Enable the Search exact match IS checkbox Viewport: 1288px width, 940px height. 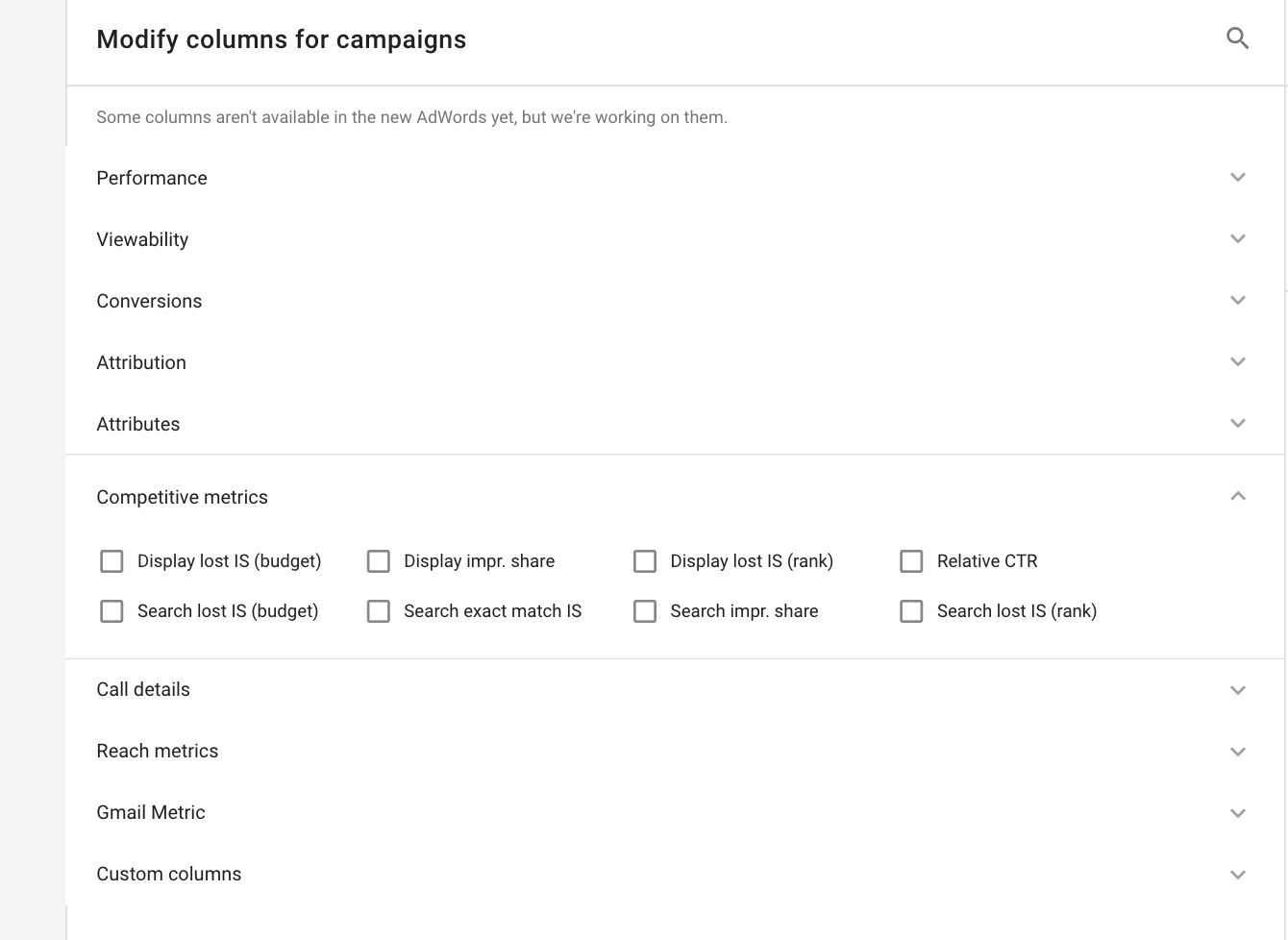pos(379,611)
